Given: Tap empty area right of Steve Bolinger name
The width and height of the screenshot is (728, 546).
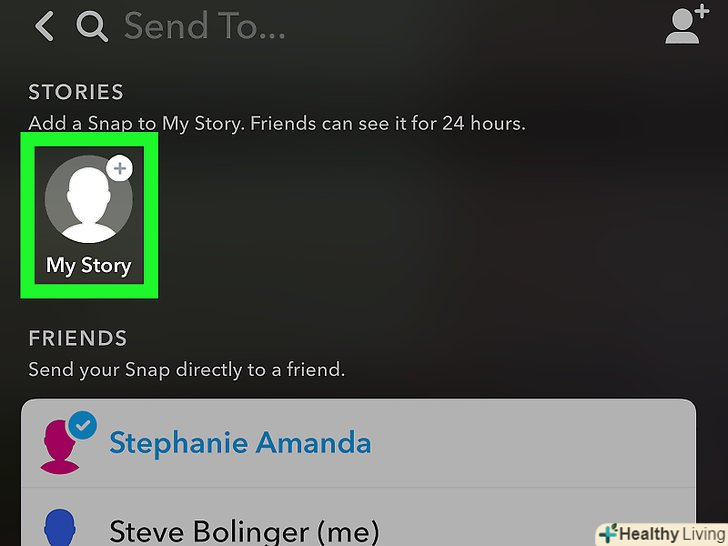Looking at the screenshot, I should point(488,529).
